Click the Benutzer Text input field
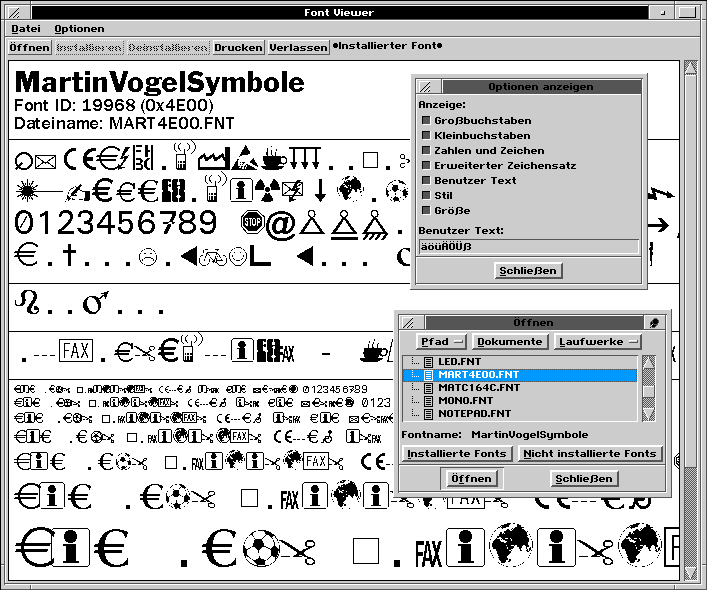This screenshot has width=707, height=590. click(x=528, y=247)
